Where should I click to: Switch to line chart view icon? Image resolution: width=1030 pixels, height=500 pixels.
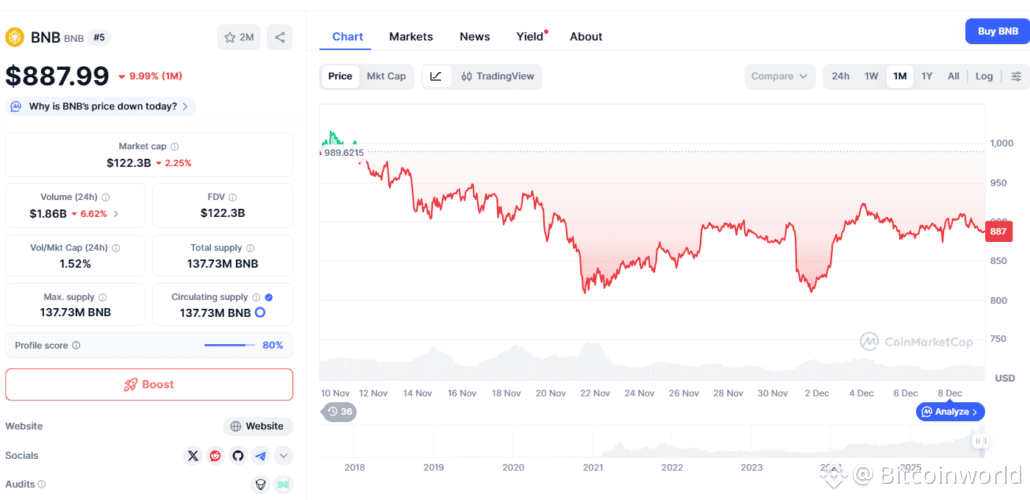click(x=436, y=76)
